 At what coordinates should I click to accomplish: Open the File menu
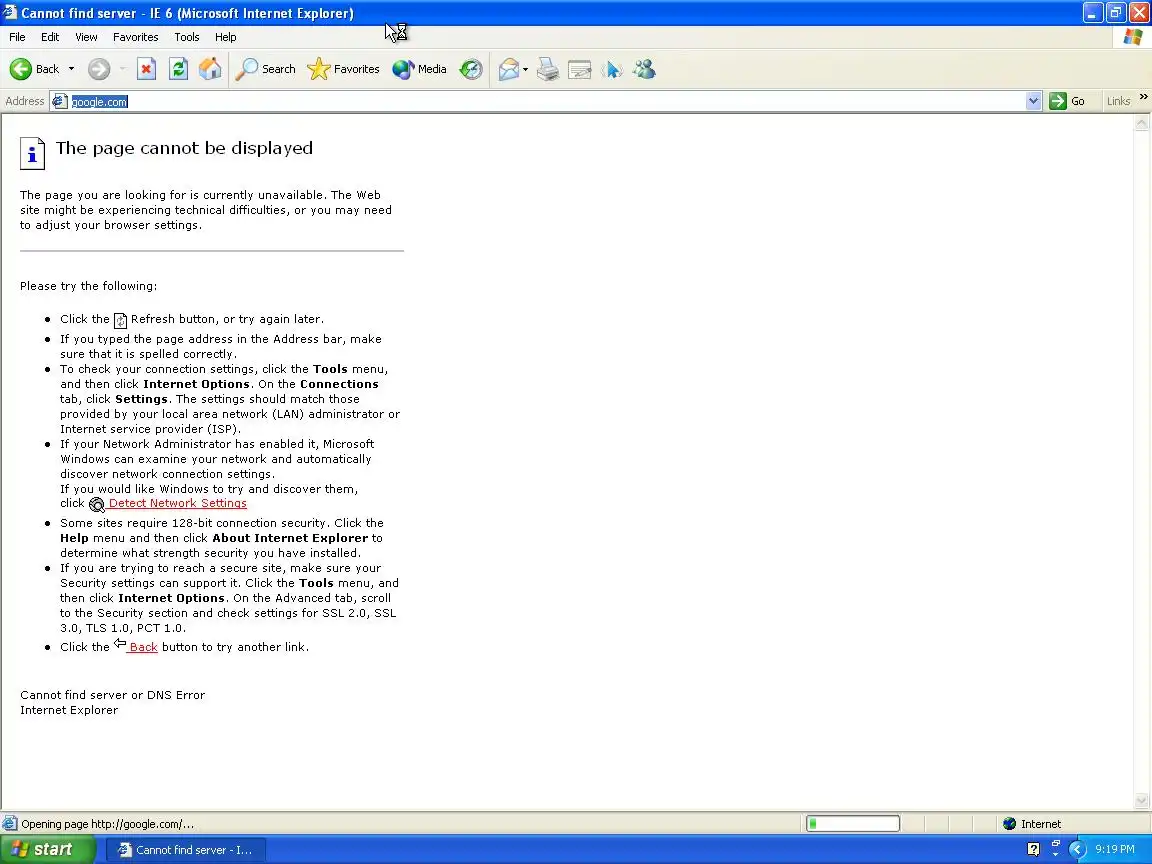[17, 37]
